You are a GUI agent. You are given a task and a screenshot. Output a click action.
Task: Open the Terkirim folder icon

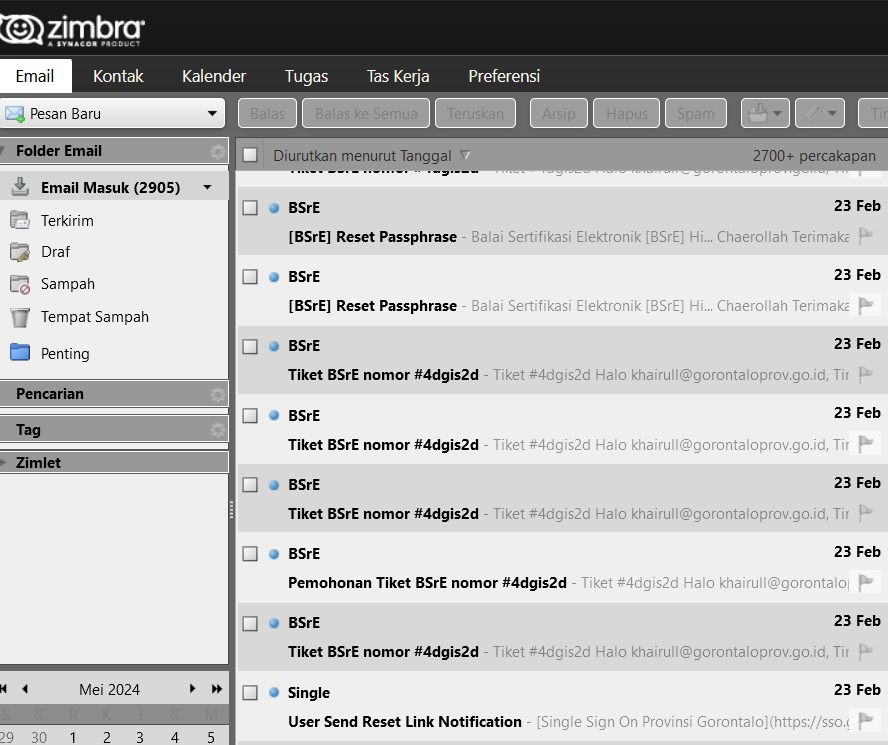pos(20,220)
